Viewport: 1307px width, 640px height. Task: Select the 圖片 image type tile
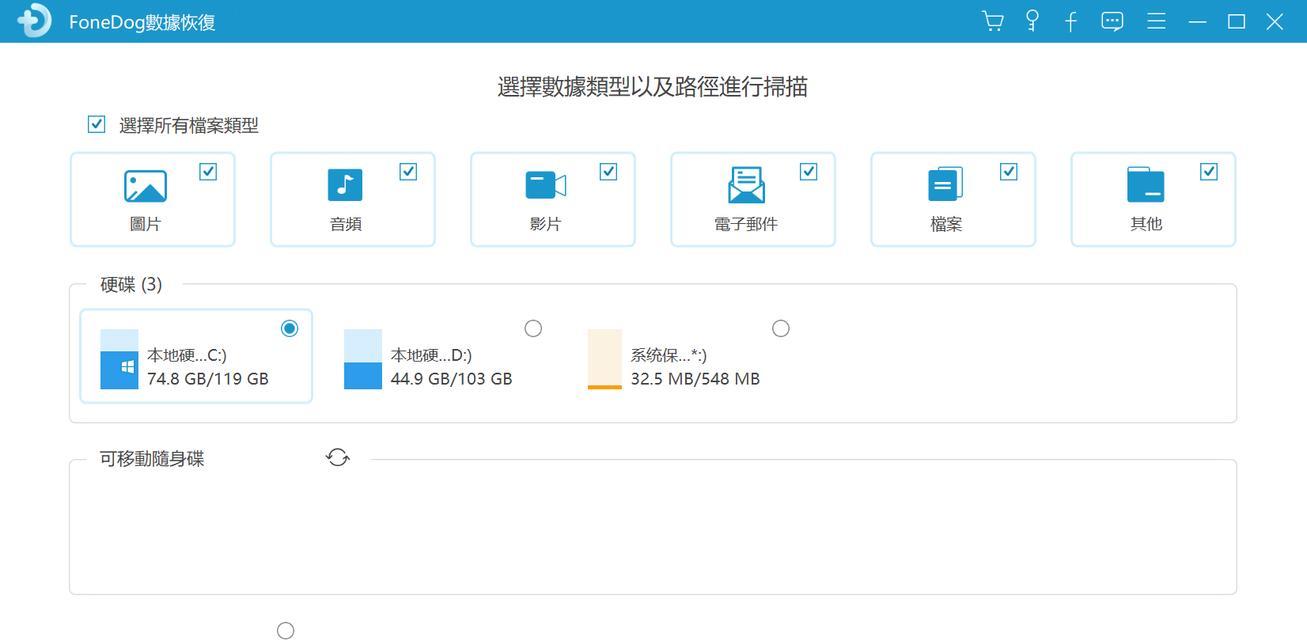[x=152, y=199]
